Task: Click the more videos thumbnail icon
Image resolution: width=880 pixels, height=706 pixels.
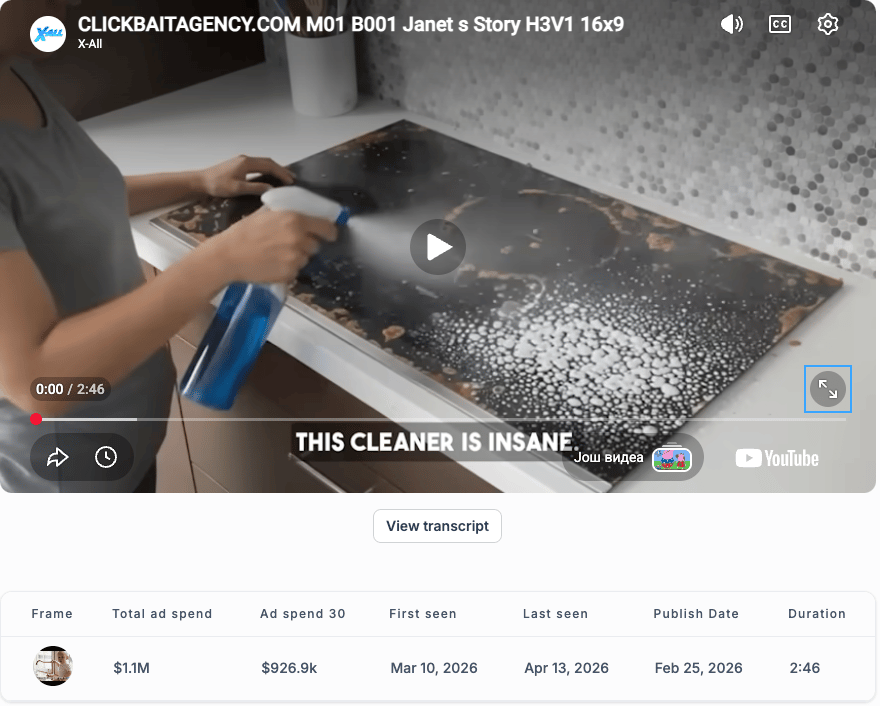Action: coord(672,457)
